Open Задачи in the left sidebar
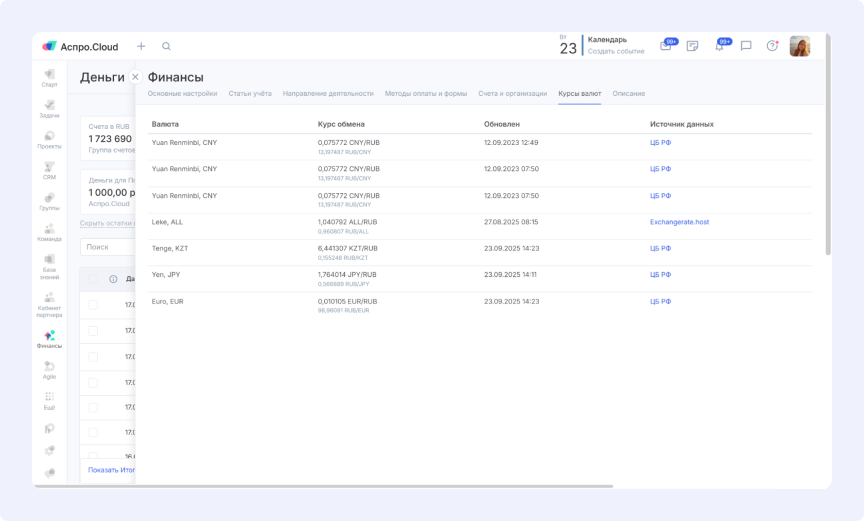Screen dimensions: 864x521 point(49,109)
